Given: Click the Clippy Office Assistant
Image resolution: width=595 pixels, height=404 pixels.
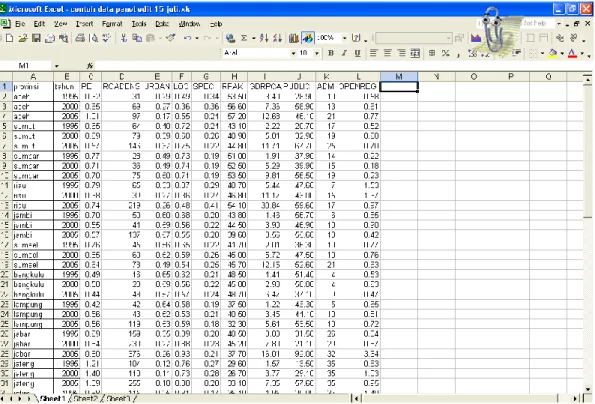Looking at the screenshot, I should tap(494, 30).
